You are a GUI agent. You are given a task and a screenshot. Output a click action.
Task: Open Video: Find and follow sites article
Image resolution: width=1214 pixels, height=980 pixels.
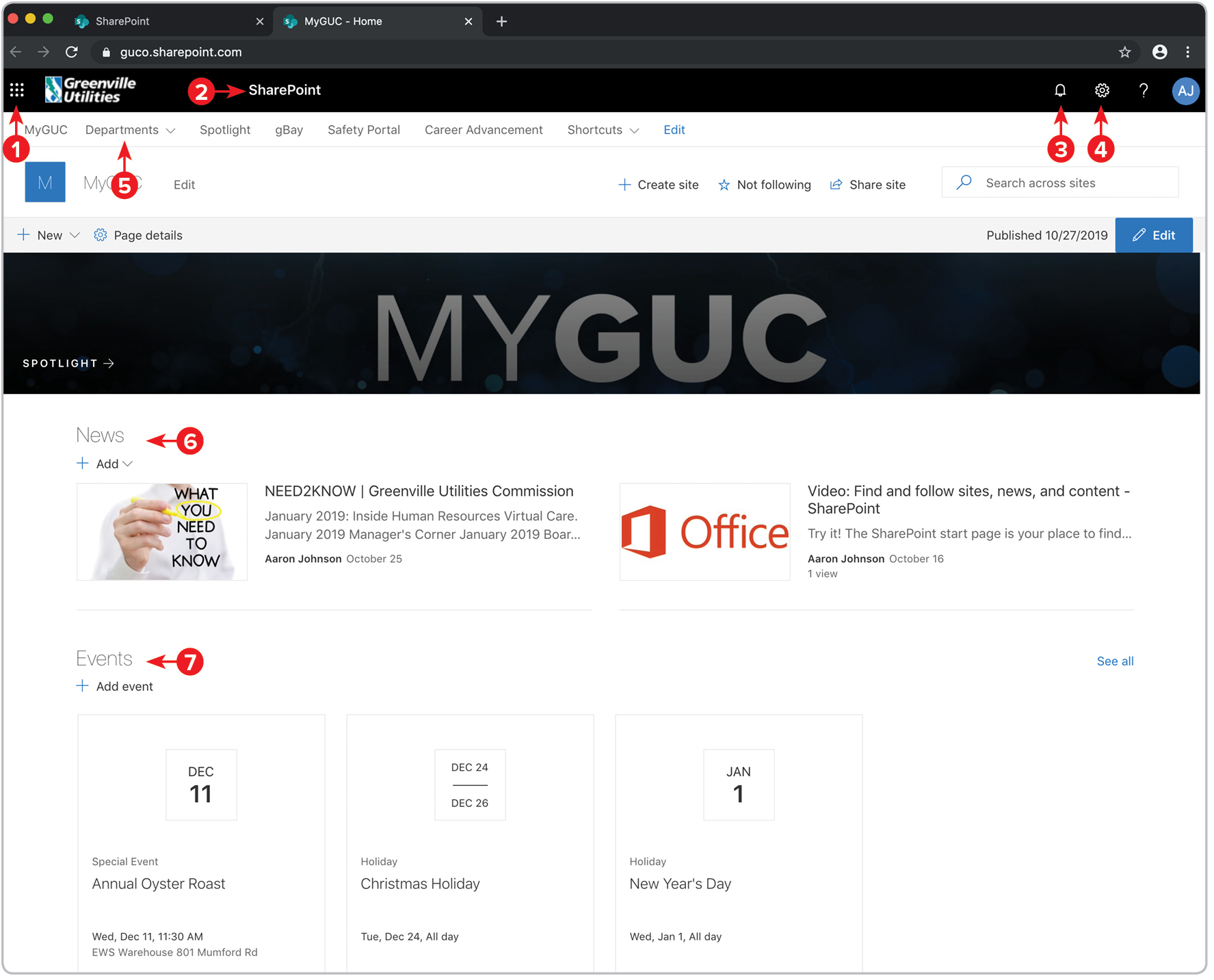[968, 500]
